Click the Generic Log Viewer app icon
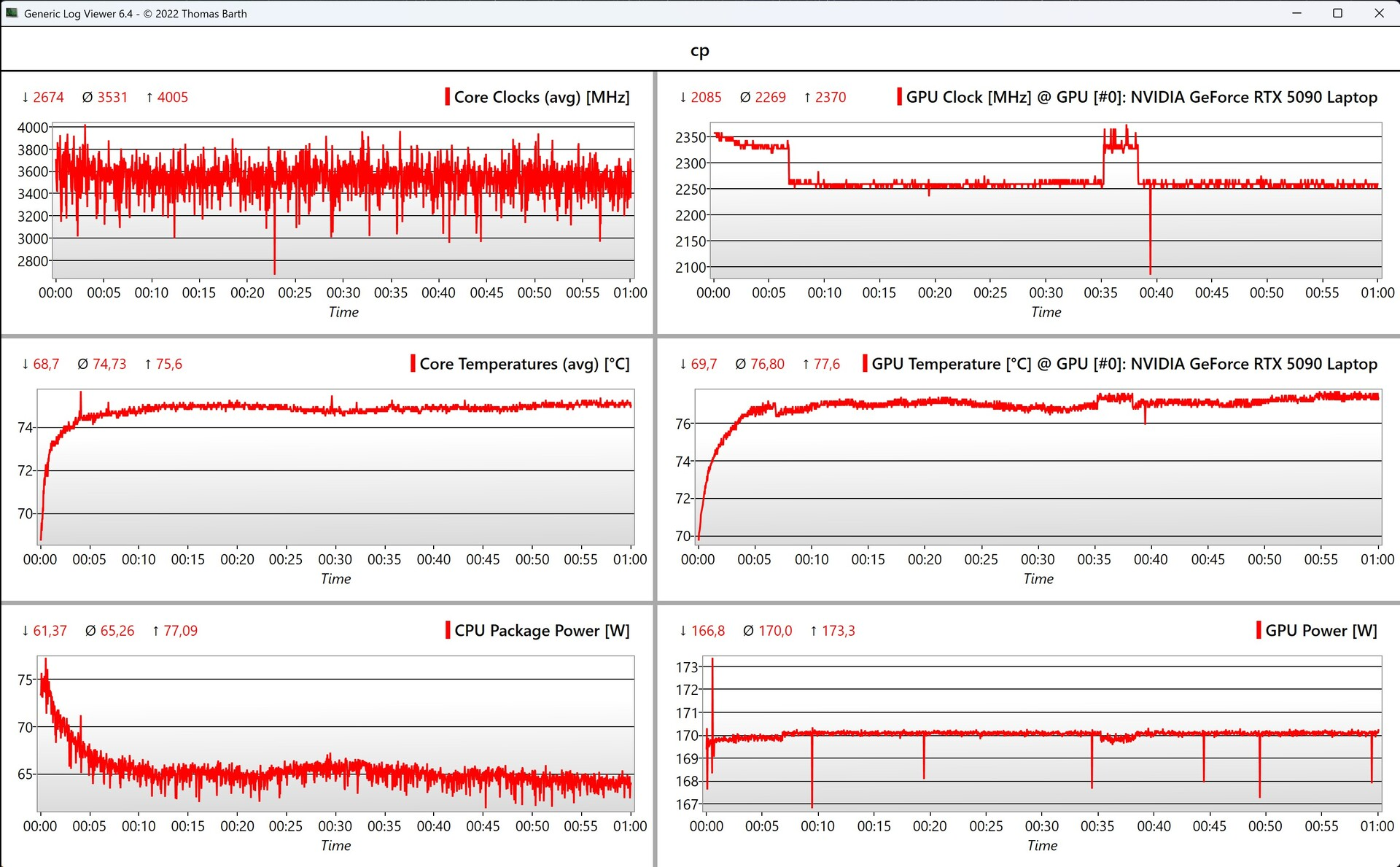Image resolution: width=1400 pixels, height=867 pixels. [x=12, y=13]
